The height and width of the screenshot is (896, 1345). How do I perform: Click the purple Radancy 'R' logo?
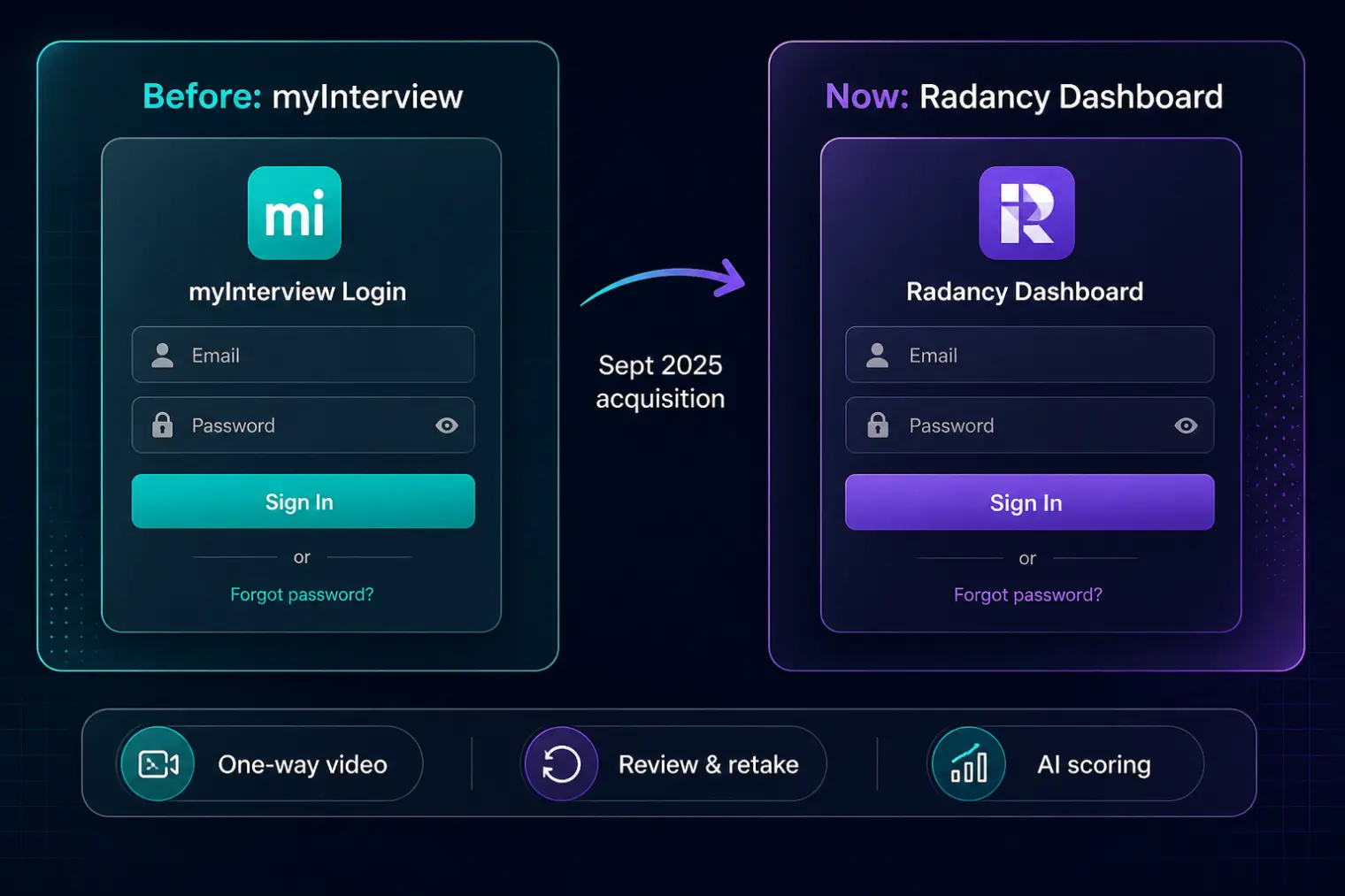pos(1026,213)
